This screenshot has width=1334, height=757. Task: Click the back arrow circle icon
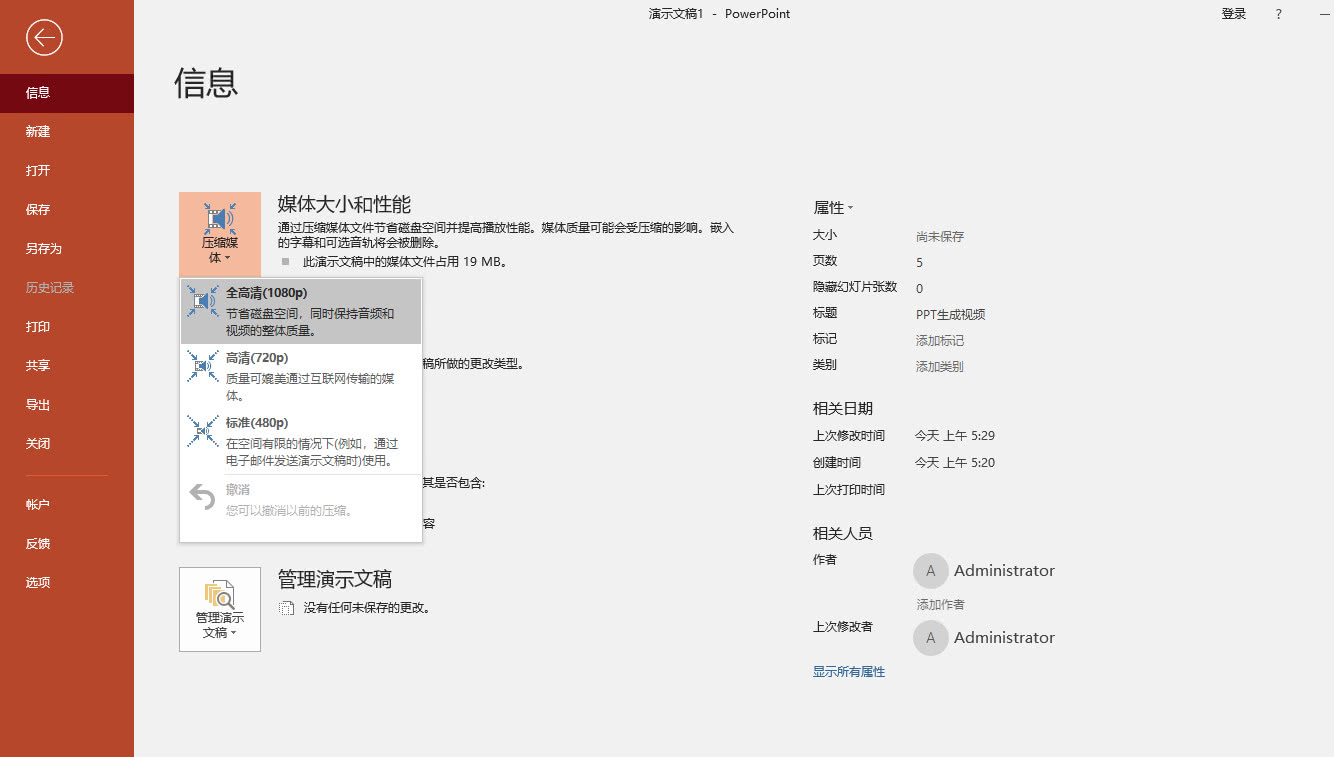click(44, 38)
